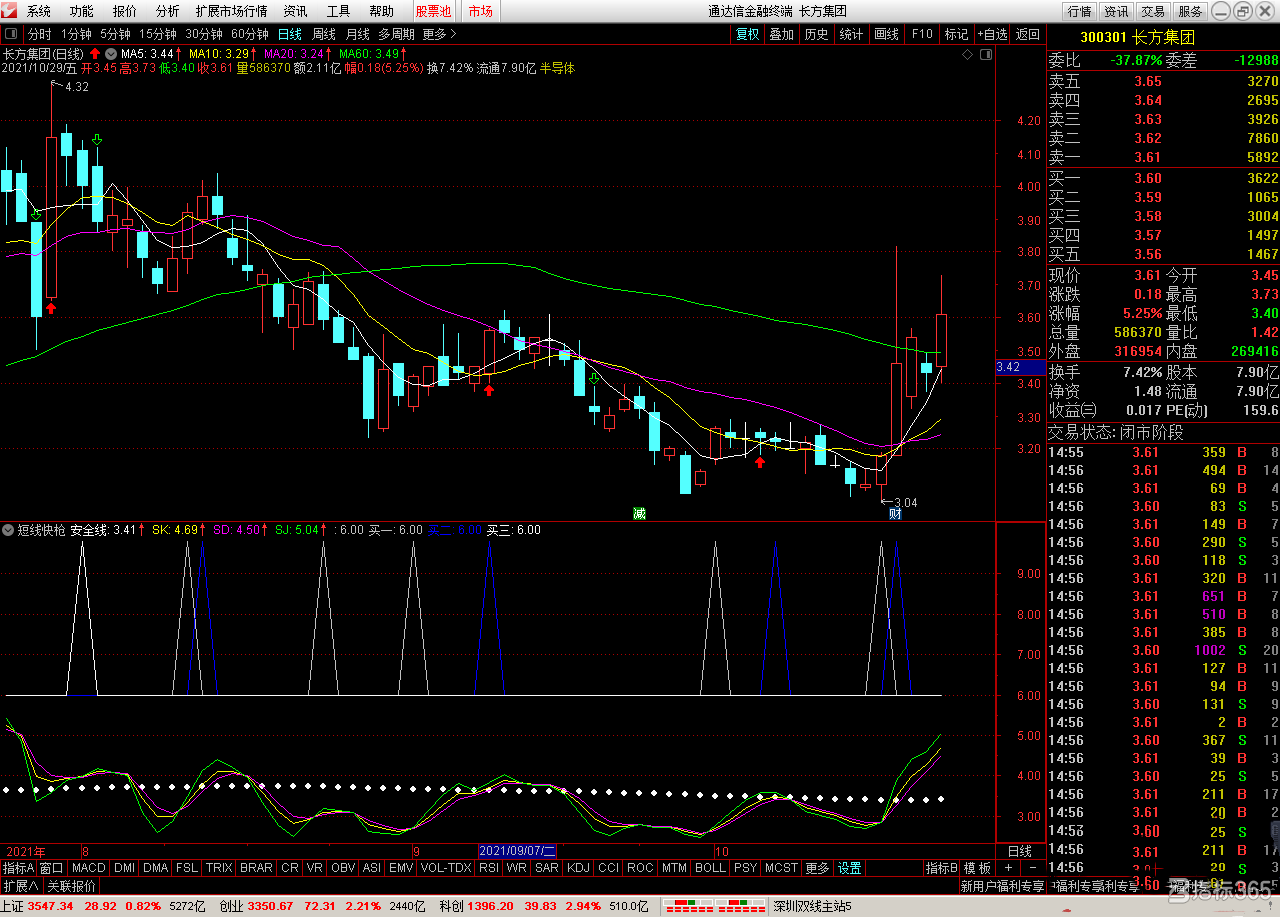The height and width of the screenshot is (918, 1280).
Task: Open the 系统 menu
Action: 39,11
